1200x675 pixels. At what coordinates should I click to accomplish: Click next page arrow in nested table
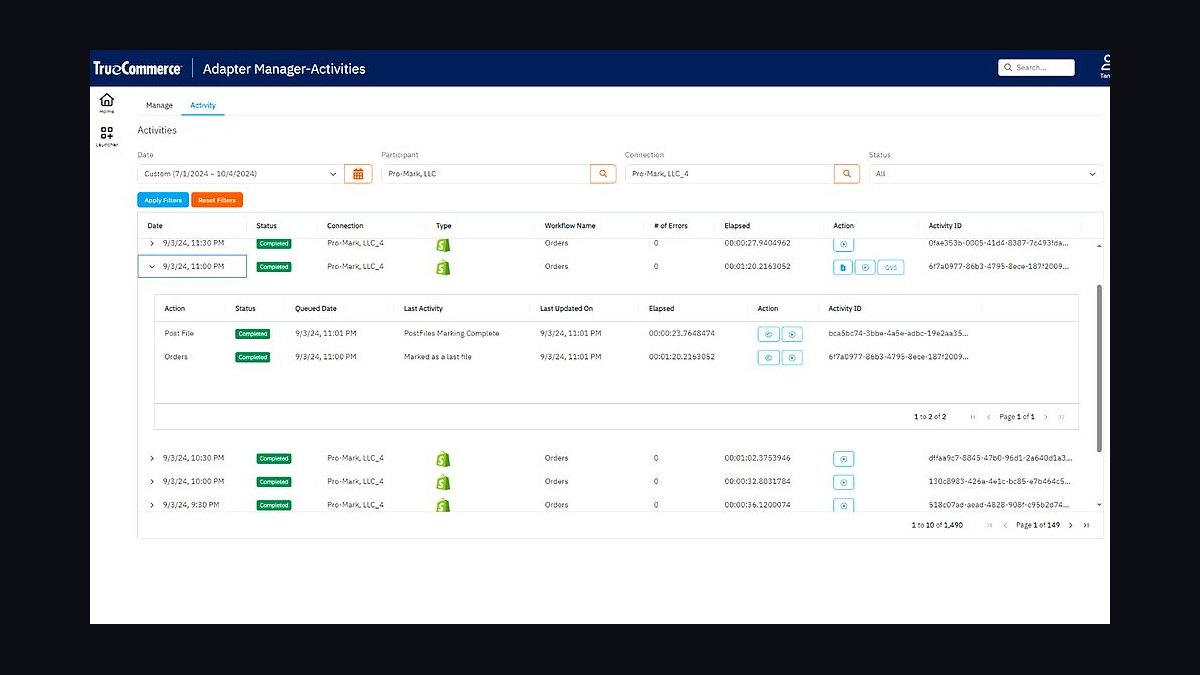click(x=1046, y=417)
